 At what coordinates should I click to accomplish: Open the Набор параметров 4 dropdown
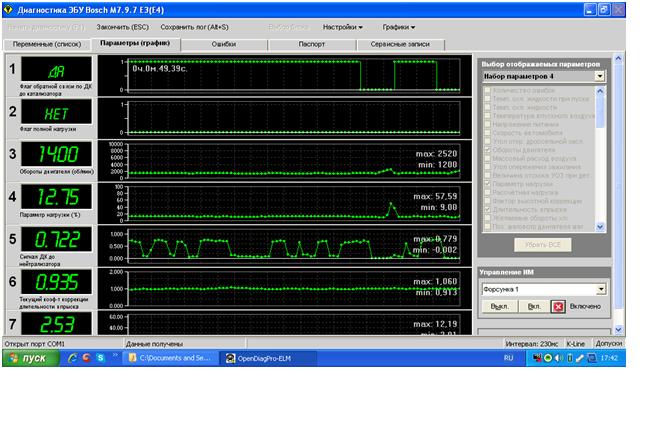click(599, 76)
